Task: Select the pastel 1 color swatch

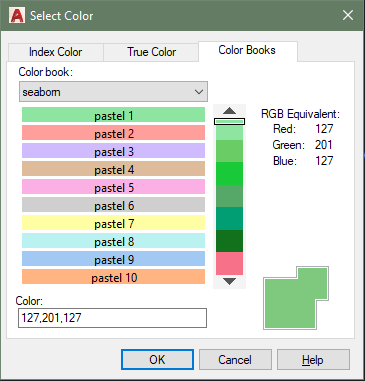Action: pos(113,115)
